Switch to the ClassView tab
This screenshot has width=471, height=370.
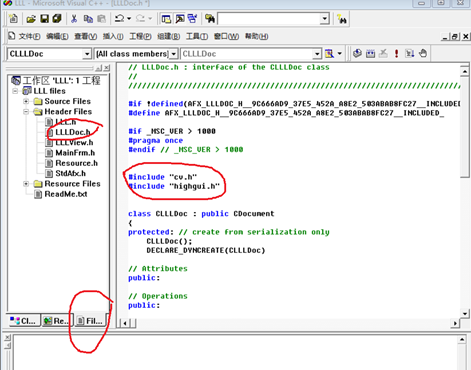tap(23, 321)
